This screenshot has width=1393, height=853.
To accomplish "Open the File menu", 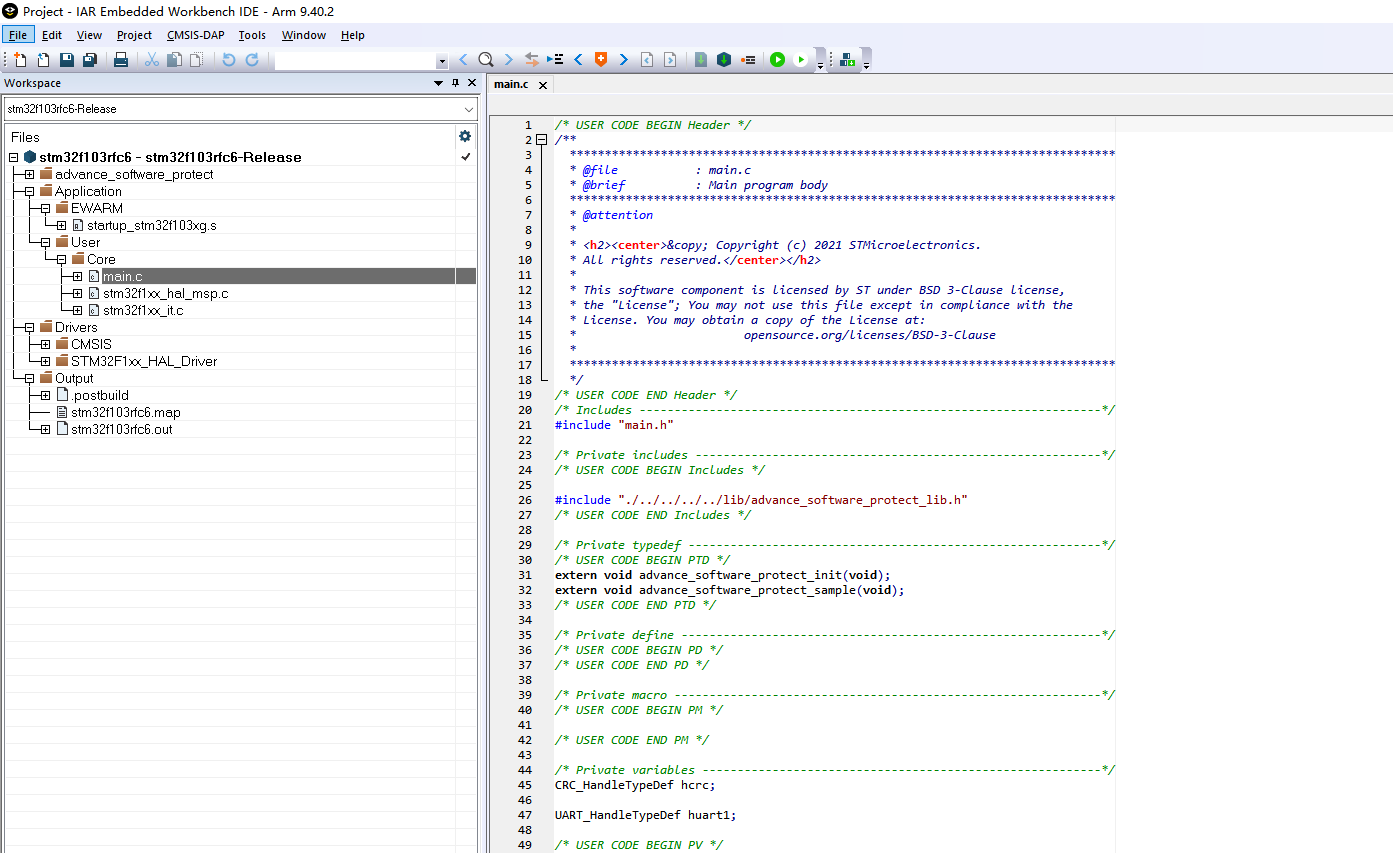I will 18,35.
